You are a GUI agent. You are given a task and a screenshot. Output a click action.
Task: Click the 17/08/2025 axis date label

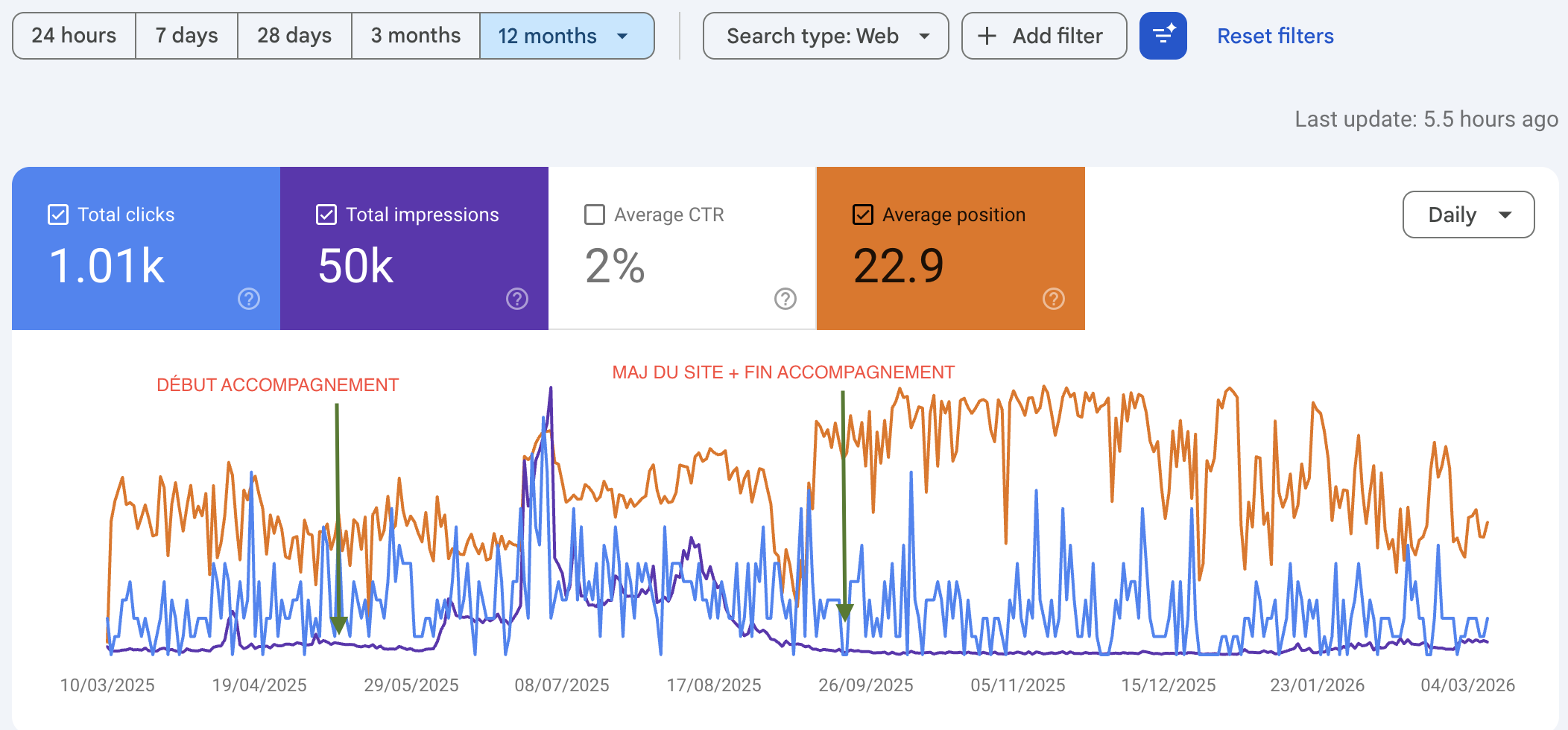pos(714,685)
